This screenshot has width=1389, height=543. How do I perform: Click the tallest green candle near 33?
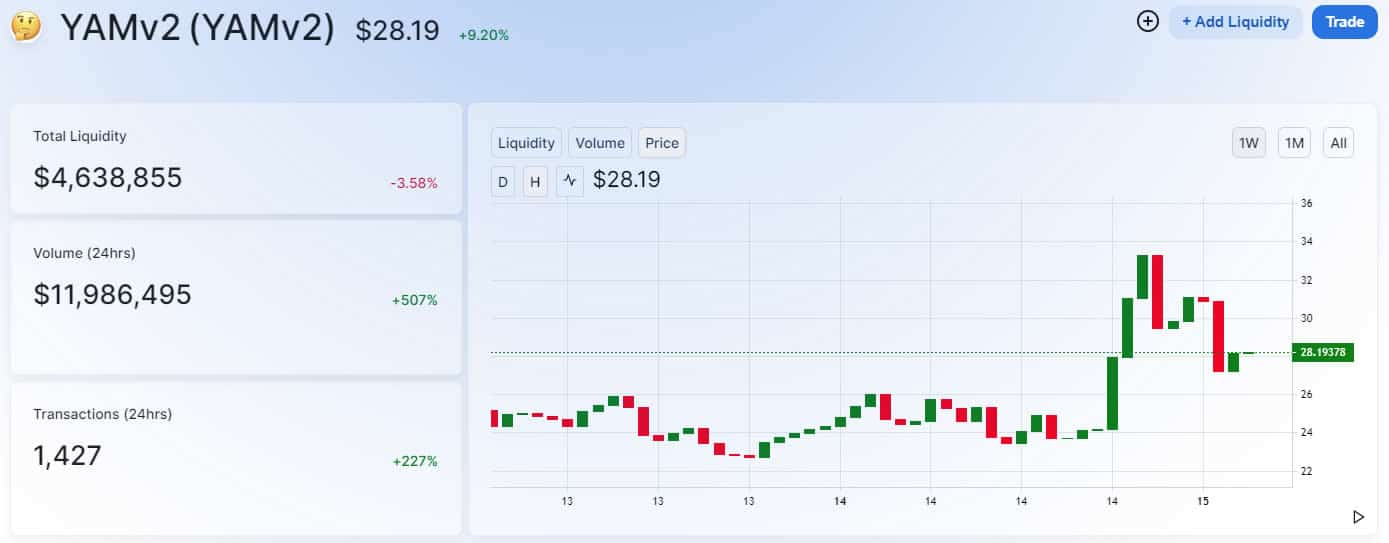(1142, 277)
